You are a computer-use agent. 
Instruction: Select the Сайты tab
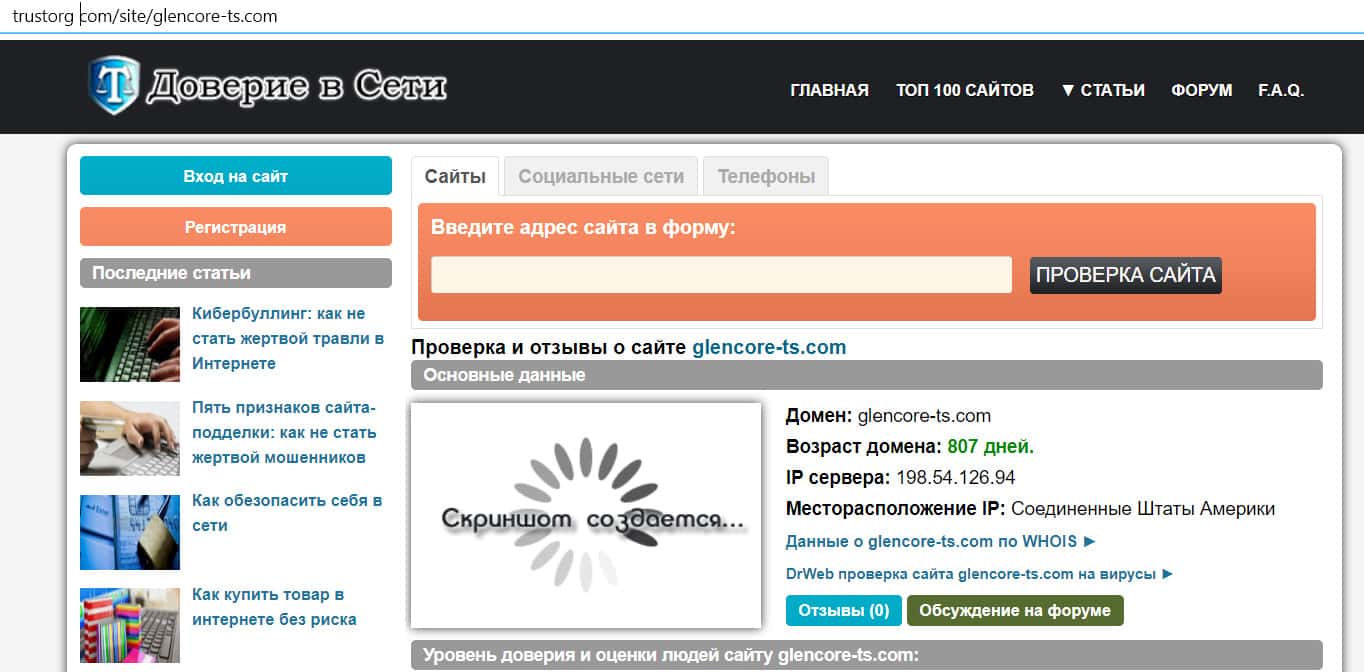(455, 177)
